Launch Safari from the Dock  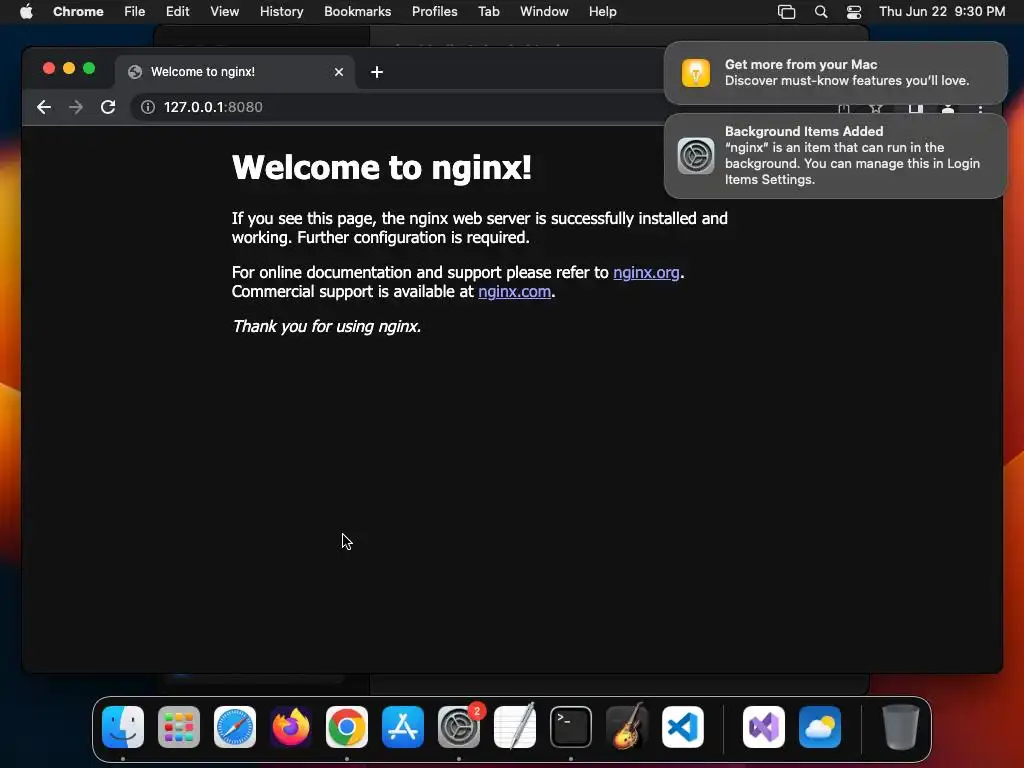pos(235,727)
